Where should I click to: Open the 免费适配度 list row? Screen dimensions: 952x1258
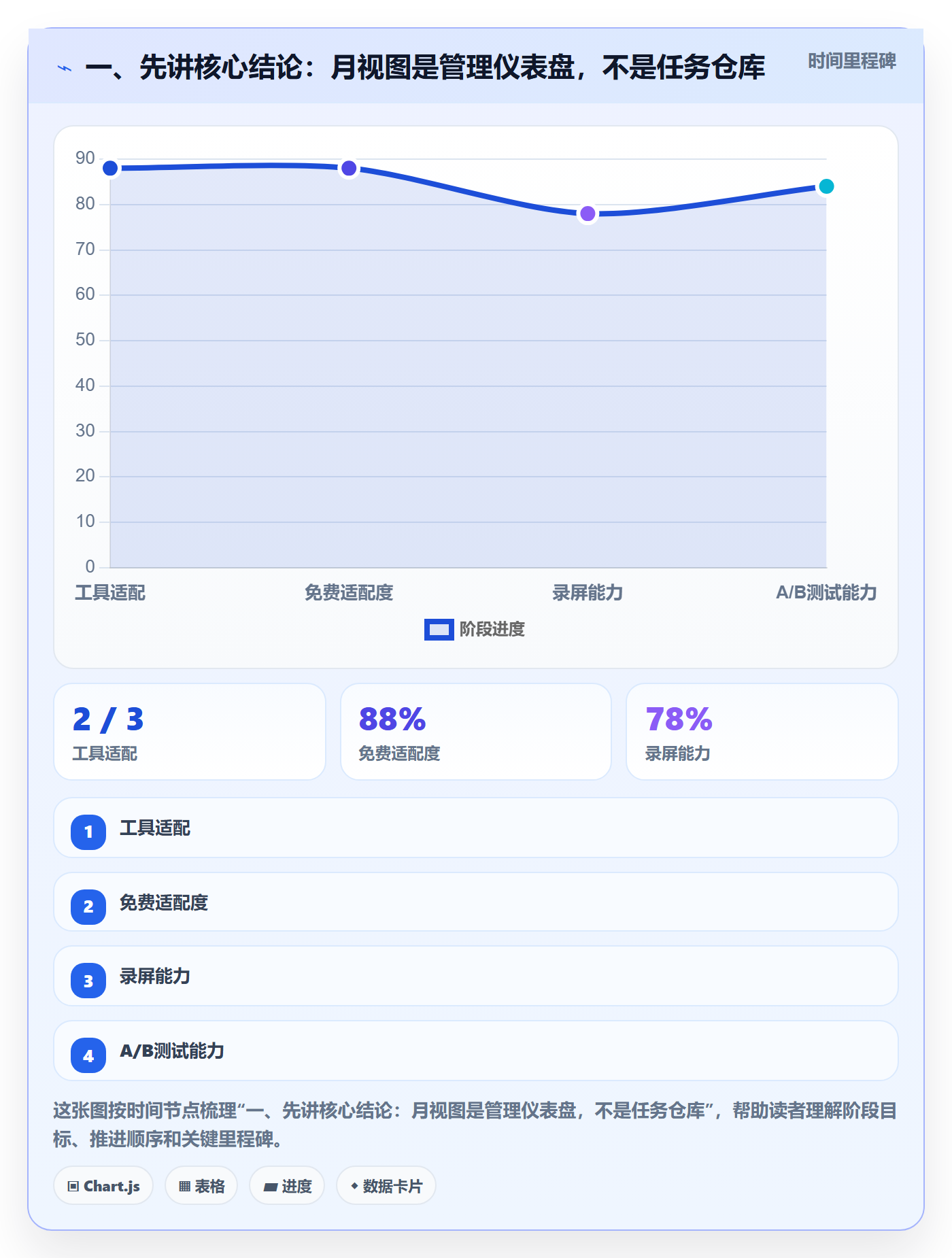[476, 902]
